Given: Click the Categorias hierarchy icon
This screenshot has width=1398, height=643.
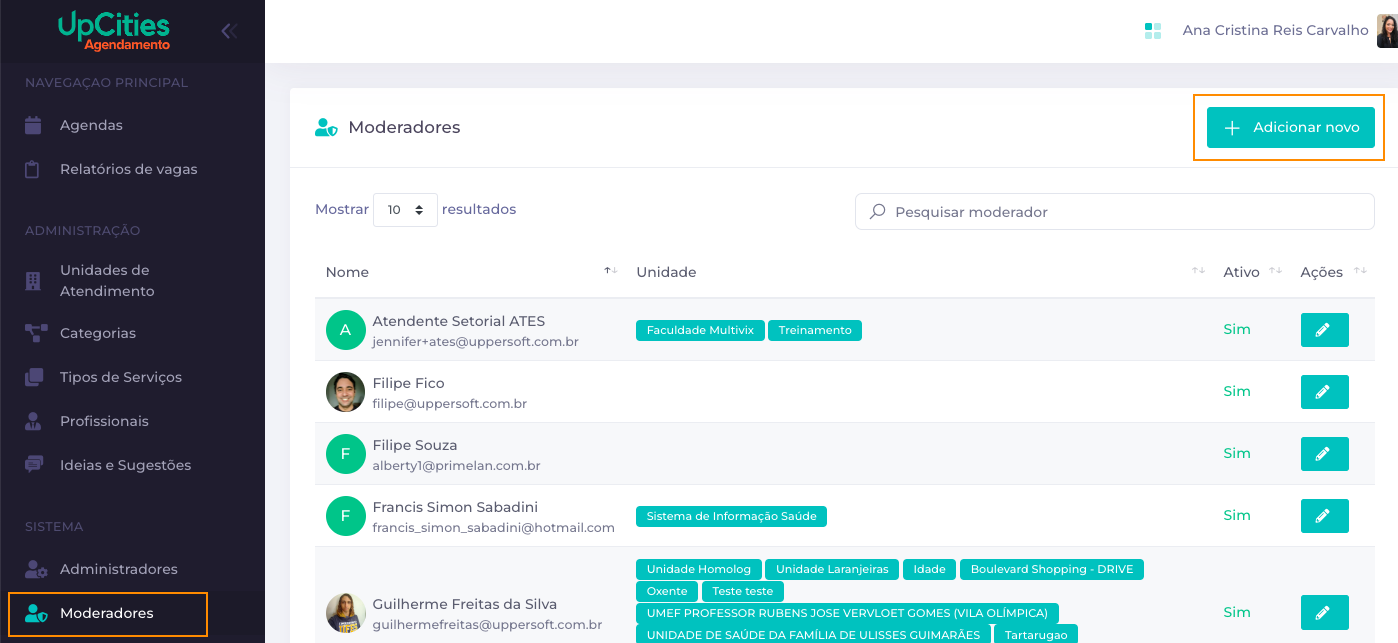Looking at the screenshot, I should coord(36,333).
